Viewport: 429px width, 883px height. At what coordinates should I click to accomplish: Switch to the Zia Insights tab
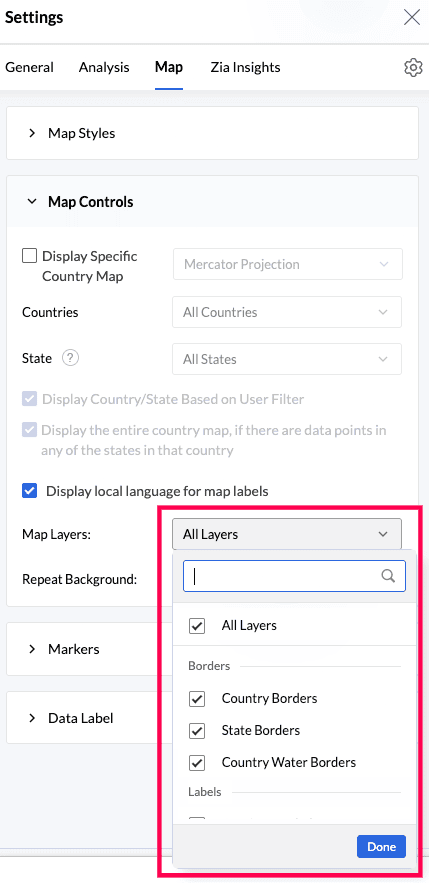245,68
